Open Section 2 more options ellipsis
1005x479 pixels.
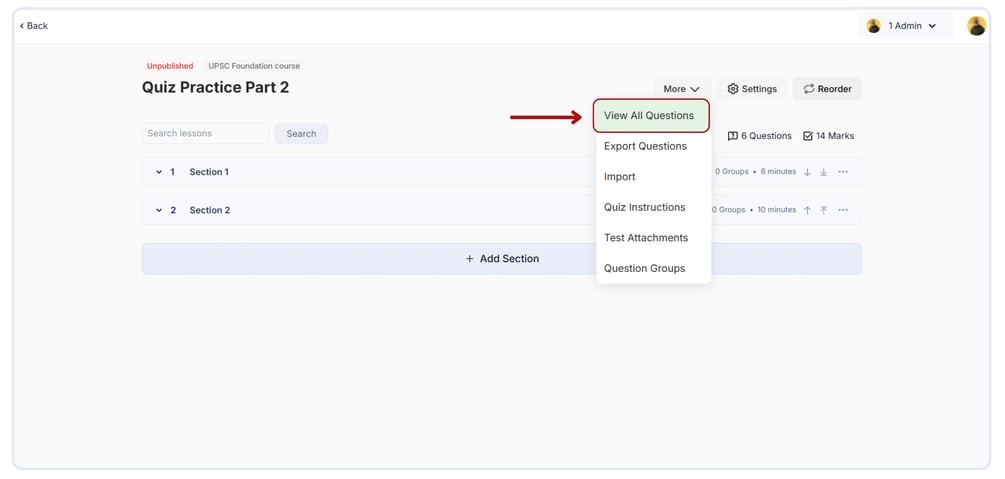pos(843,210)
